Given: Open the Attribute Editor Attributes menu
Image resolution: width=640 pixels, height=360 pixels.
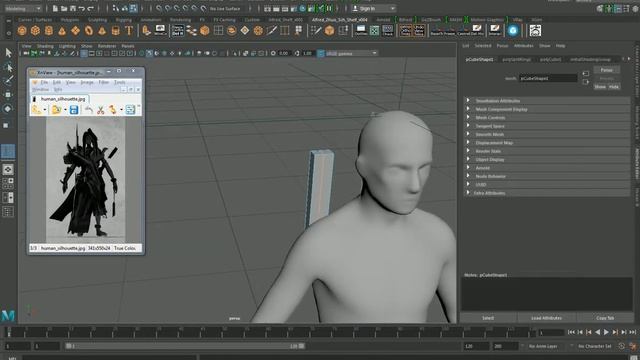Looking at the screenshot, I should point(524,46).
